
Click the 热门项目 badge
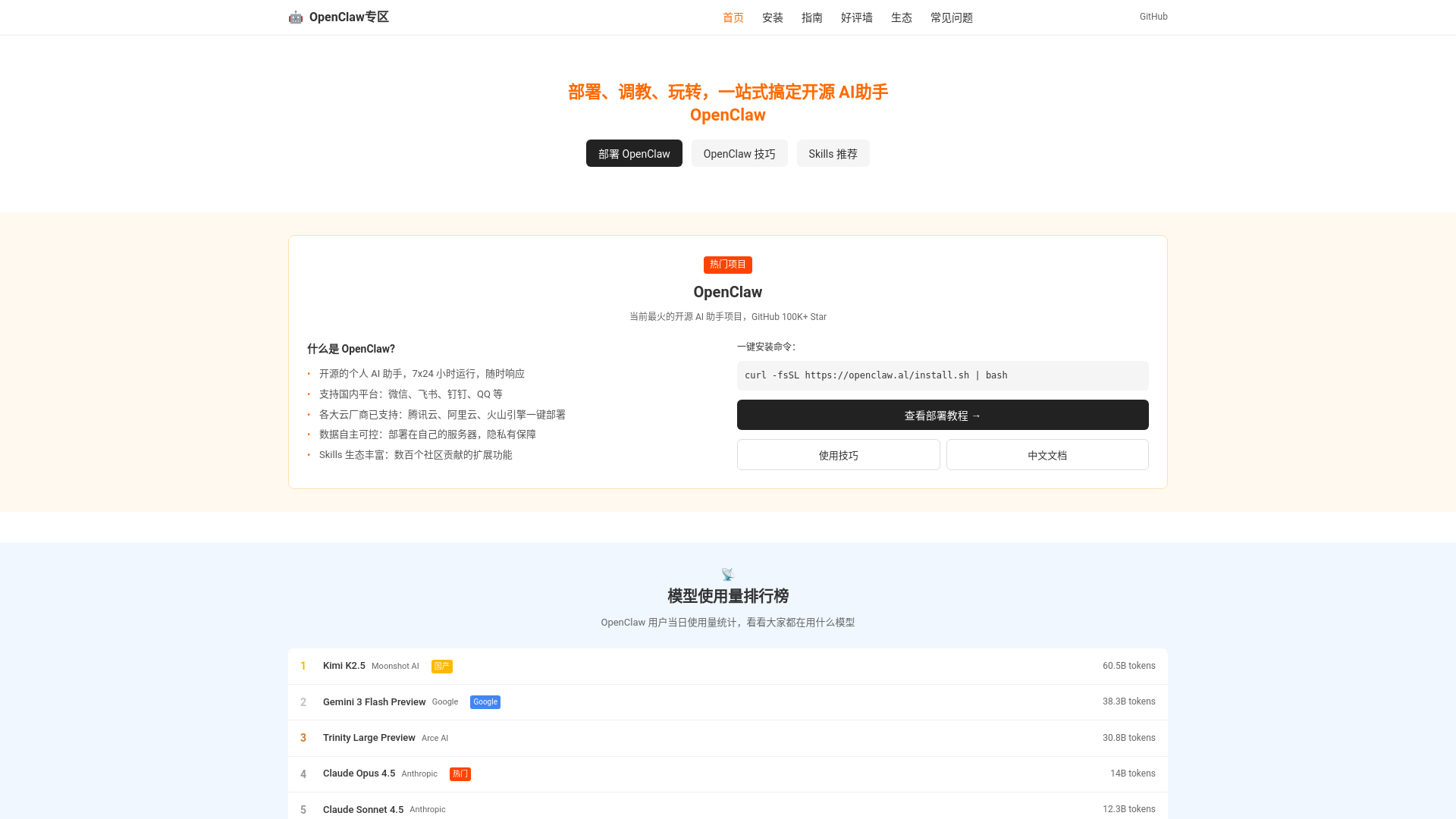tap(728, 265)
